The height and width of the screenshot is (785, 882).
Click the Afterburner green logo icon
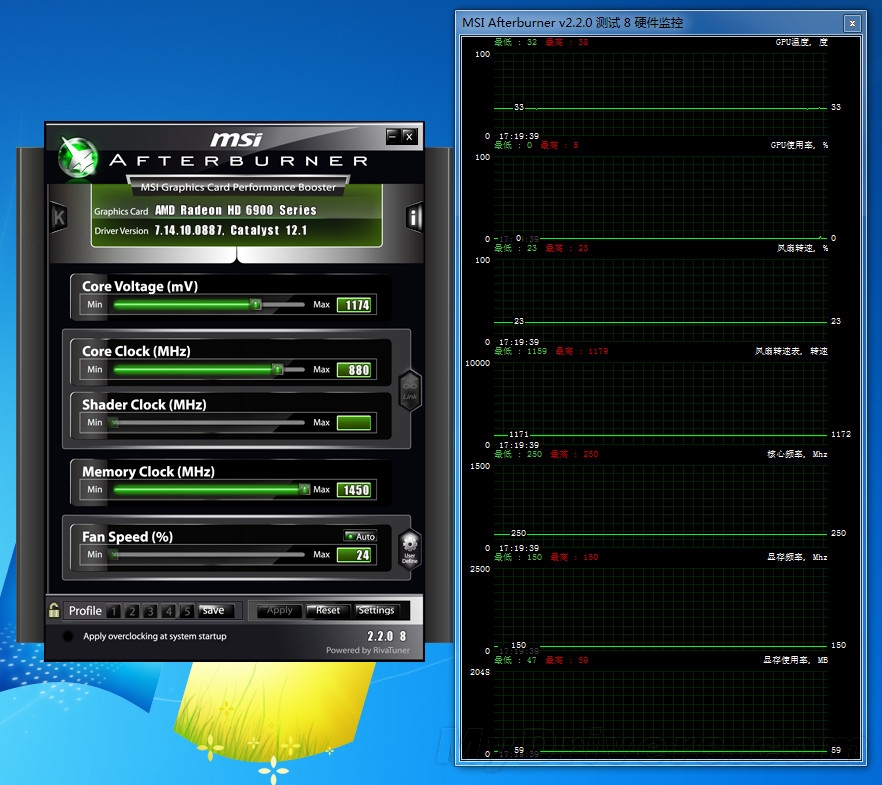[x=79, y=158]
